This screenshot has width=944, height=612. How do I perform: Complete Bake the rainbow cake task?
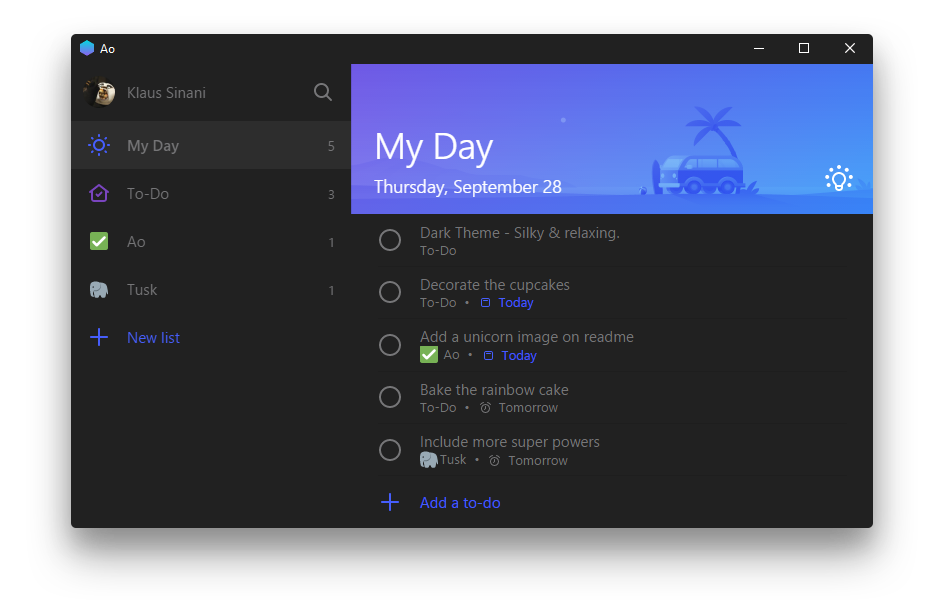click(x=390, y=397)
